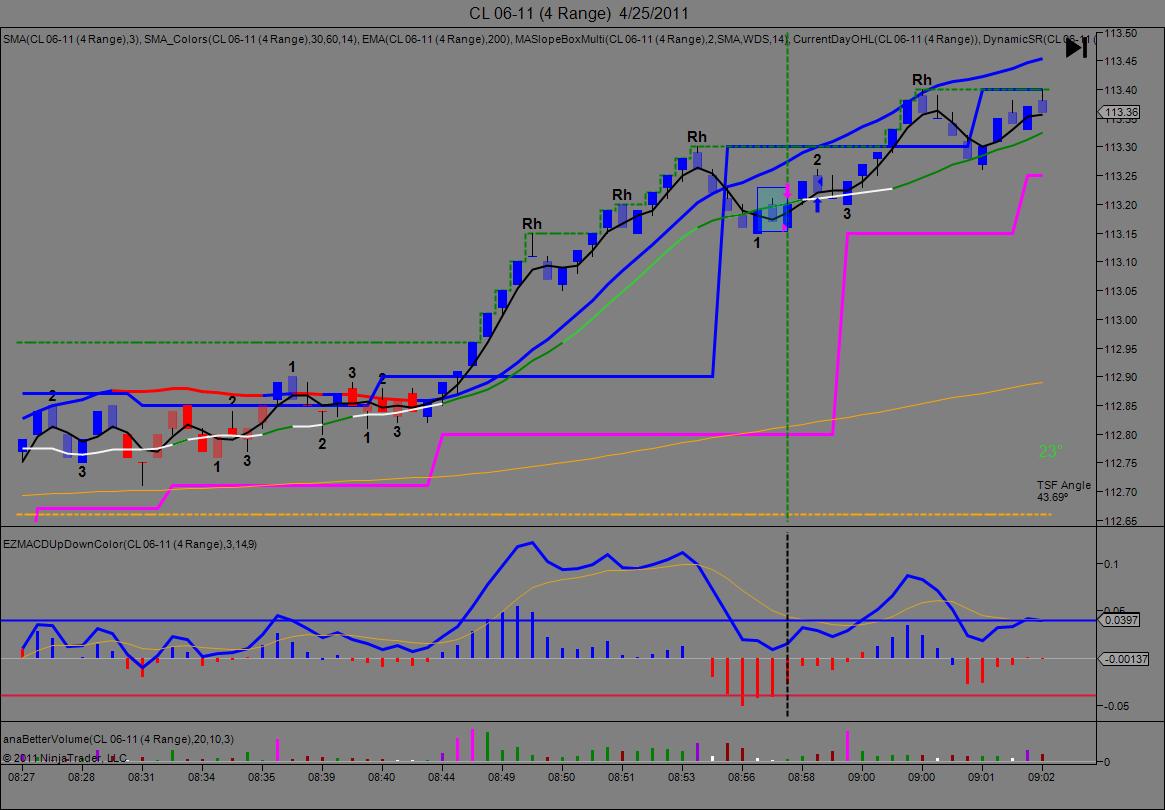
Task: Click the 08:53 time axis label
Action: point(681,777)
